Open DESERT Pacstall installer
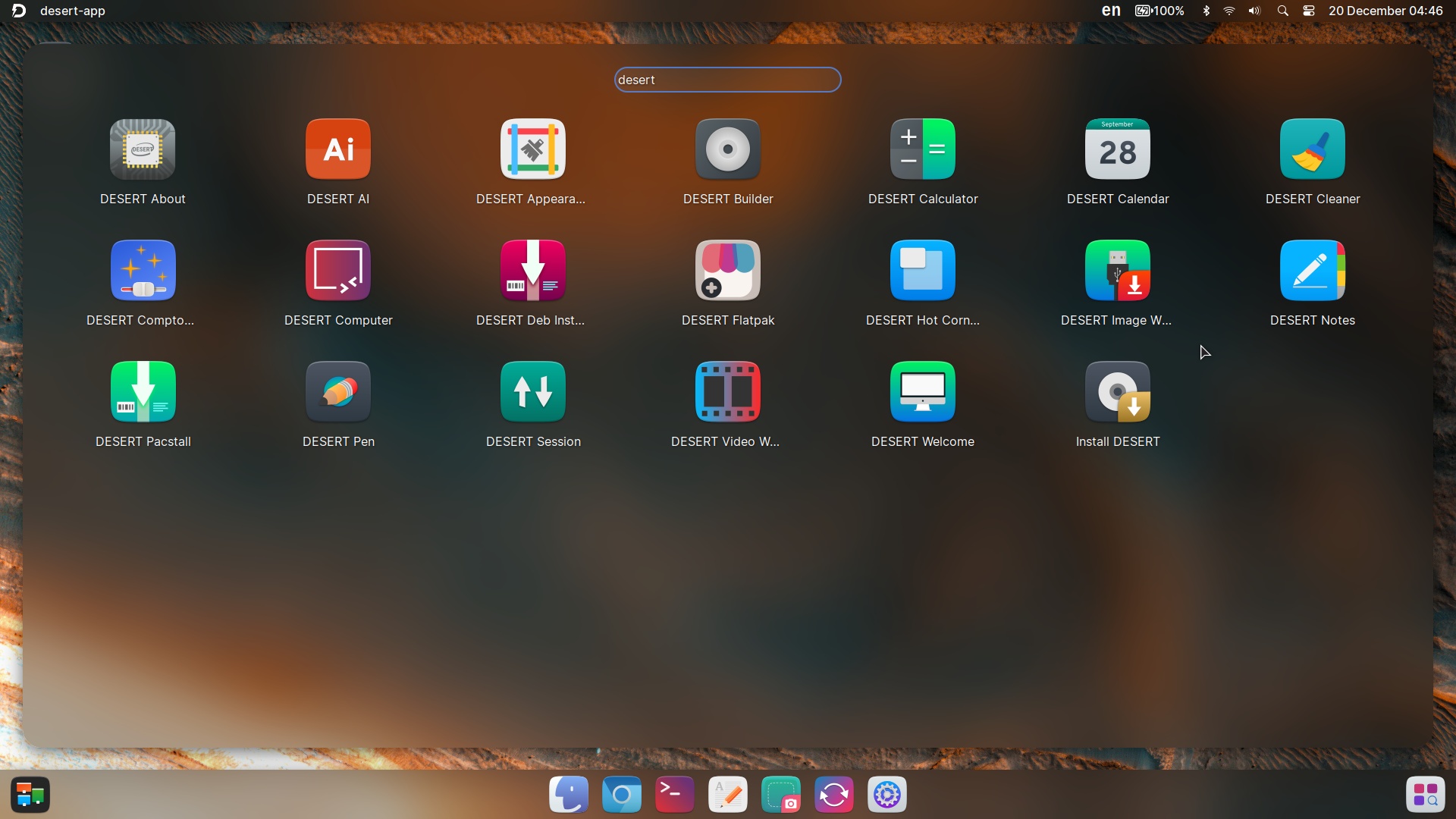The width and height of the screenshot is (1456, 819). pyautogui.click(x=143, y=392)
